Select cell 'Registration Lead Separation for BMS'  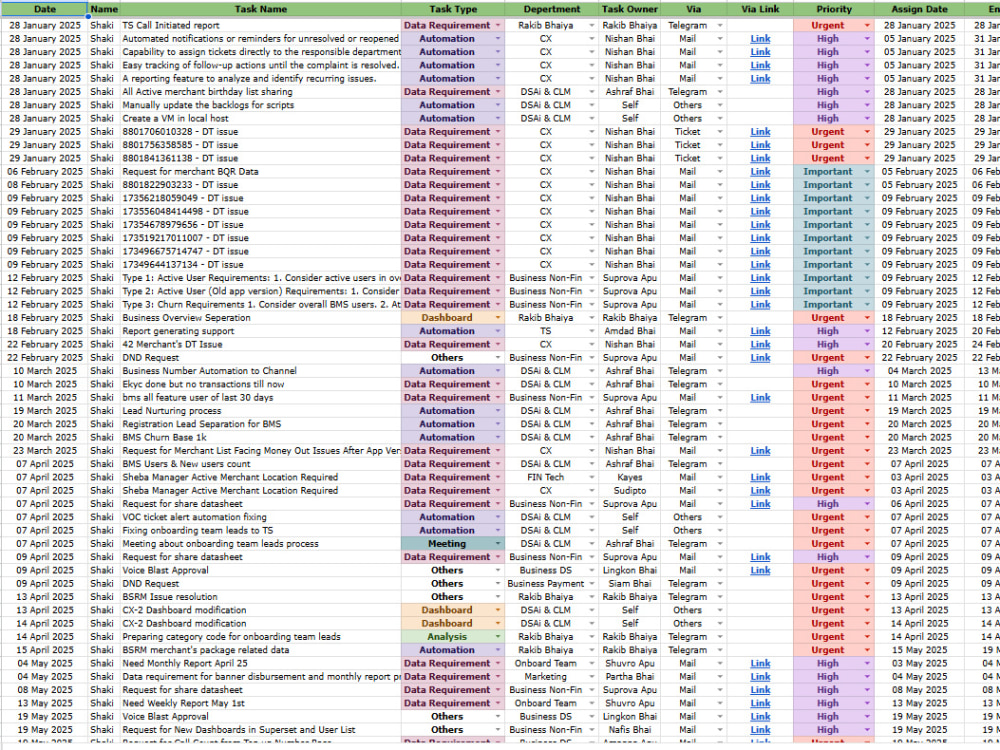[x=260, y=424]
